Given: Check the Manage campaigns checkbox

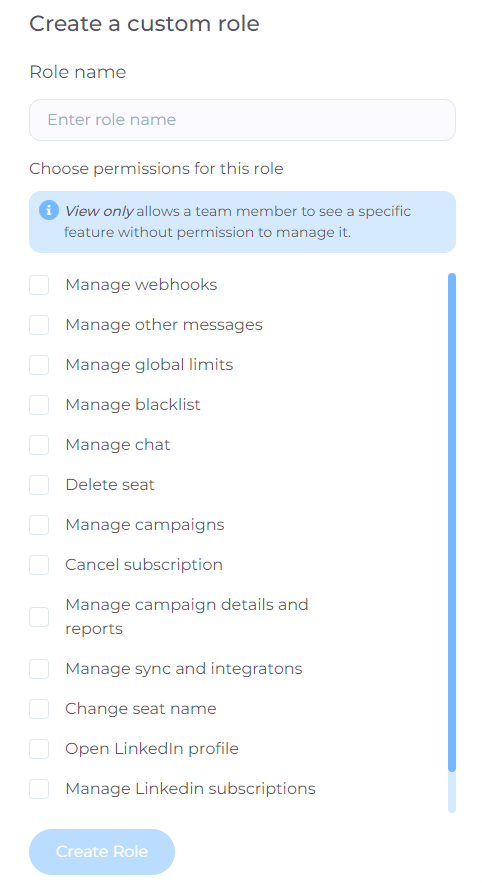Looking at the screenshot, I should click(39, 525).
